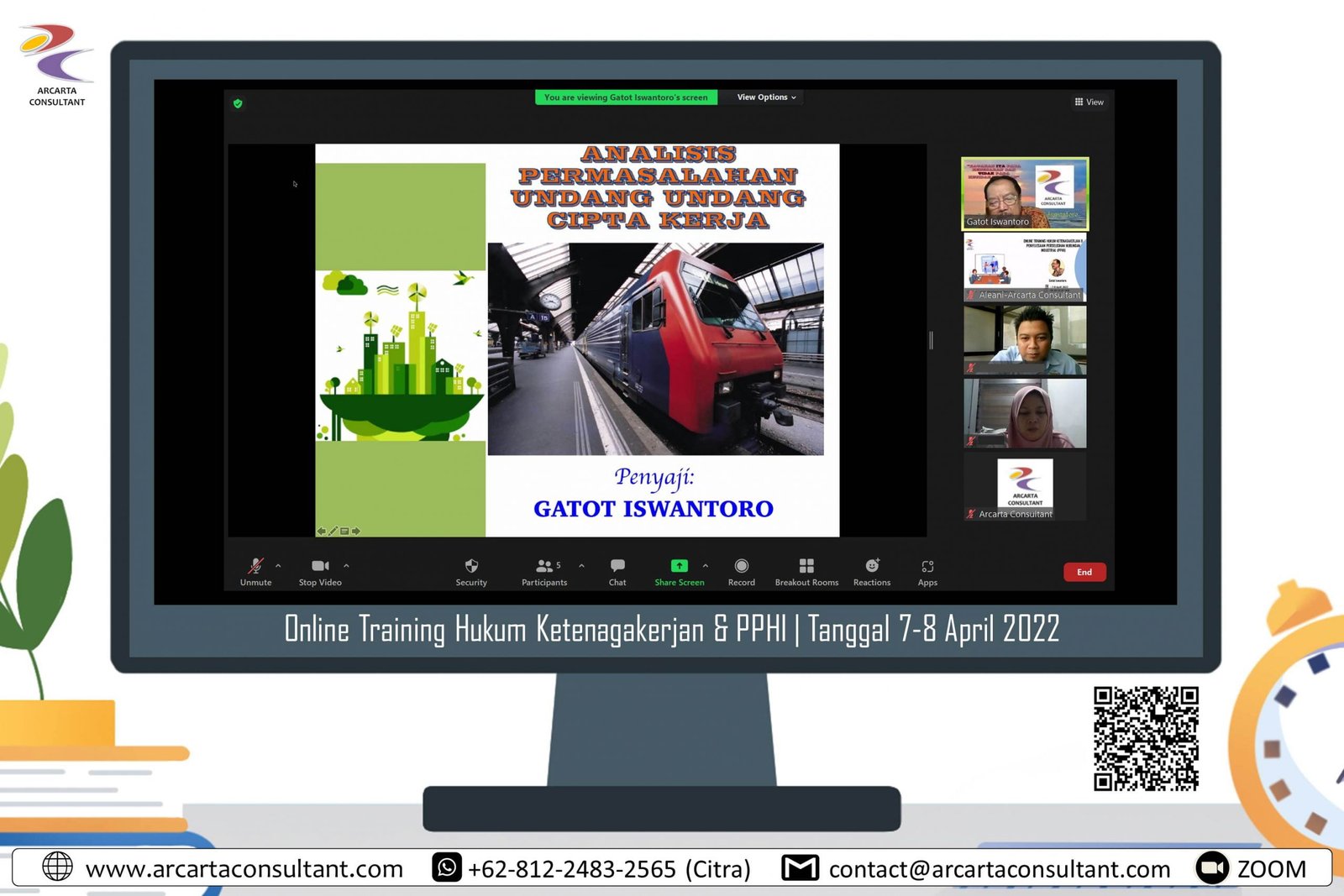
Task: Click the divider handle beside the video panel
Action: (x=931, y=340)
